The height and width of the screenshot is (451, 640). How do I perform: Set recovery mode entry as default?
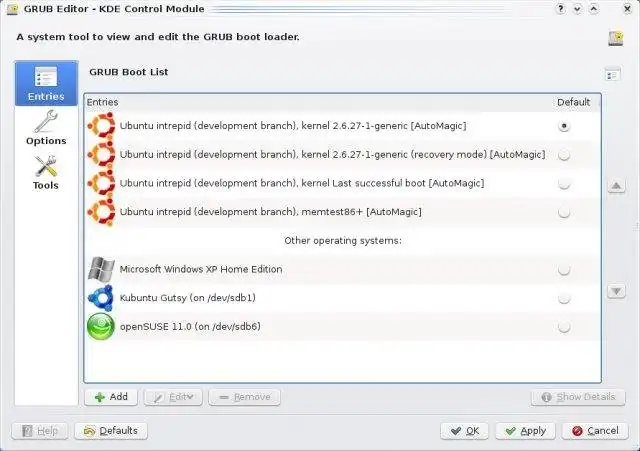click(x=564, y=155)
